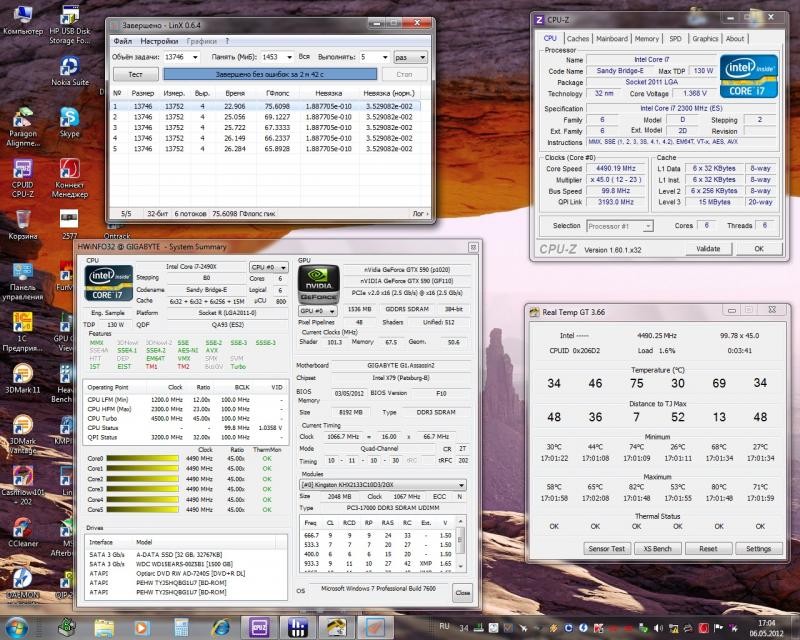Click the memory timing table scrollbar in HWiNFO32
Image resolution: width=800 pixels, height=640 pixels.
tap(460, 544)
